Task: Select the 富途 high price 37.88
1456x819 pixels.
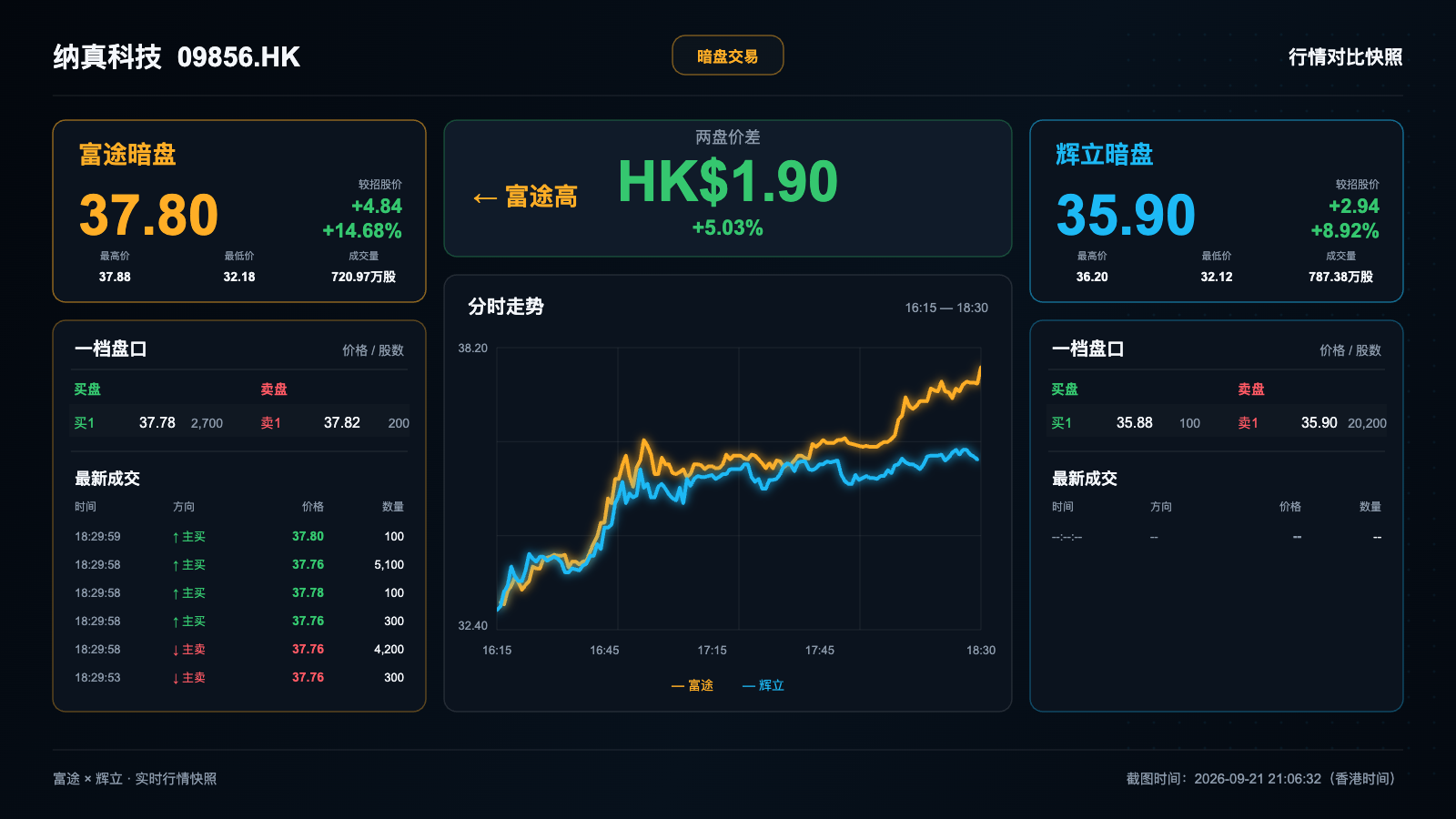Action: click(x=115, y=277)
